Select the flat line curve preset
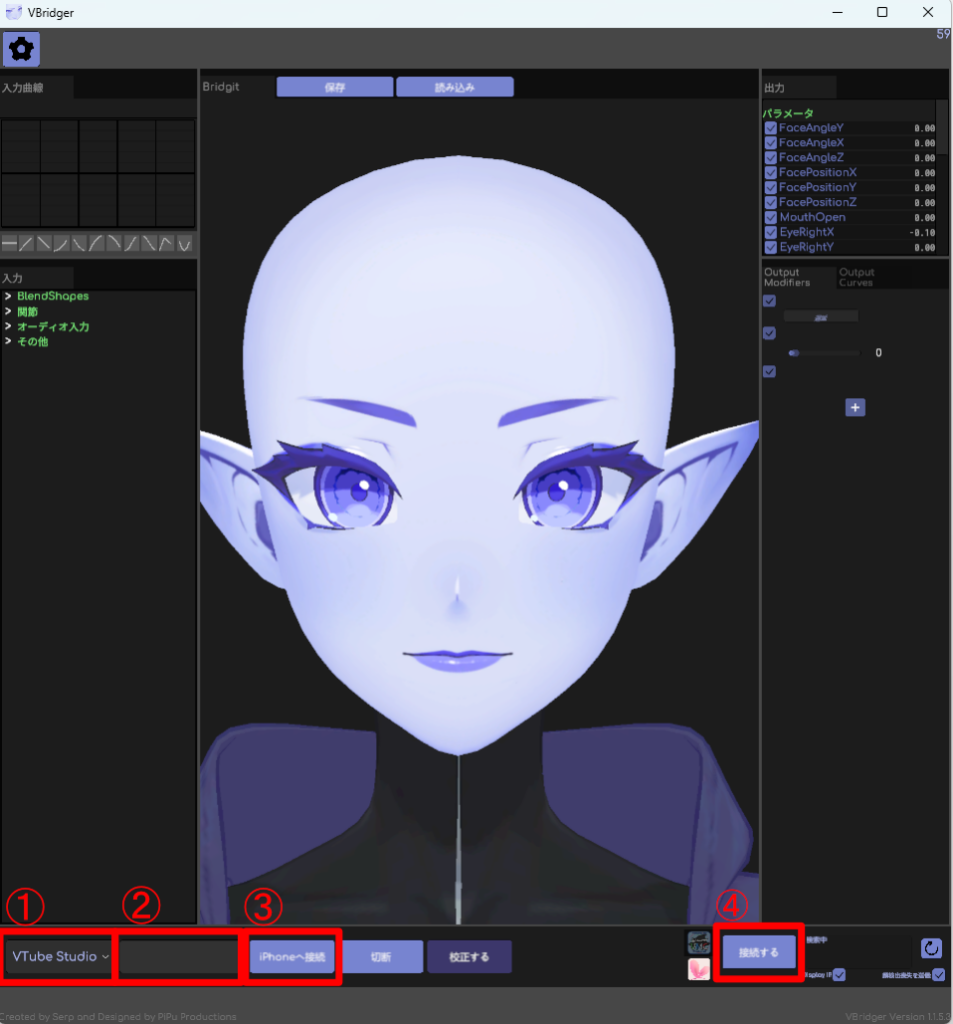The height and width of the screenshot is (1024, 953). pyautogui.click(x=10, y=243)
